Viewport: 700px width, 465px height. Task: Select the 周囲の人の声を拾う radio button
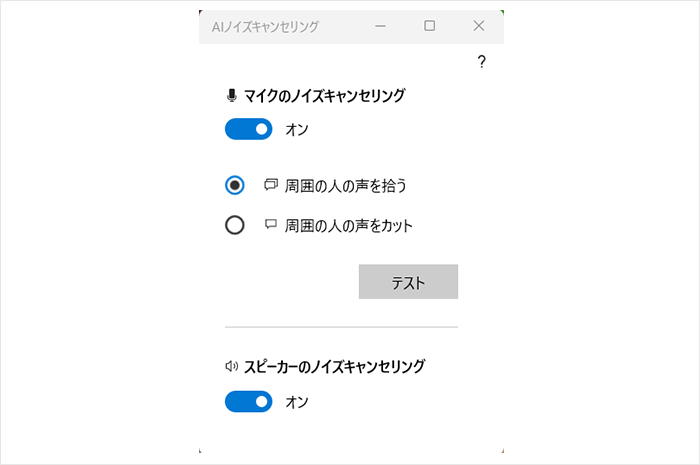[x=235, y=185]
